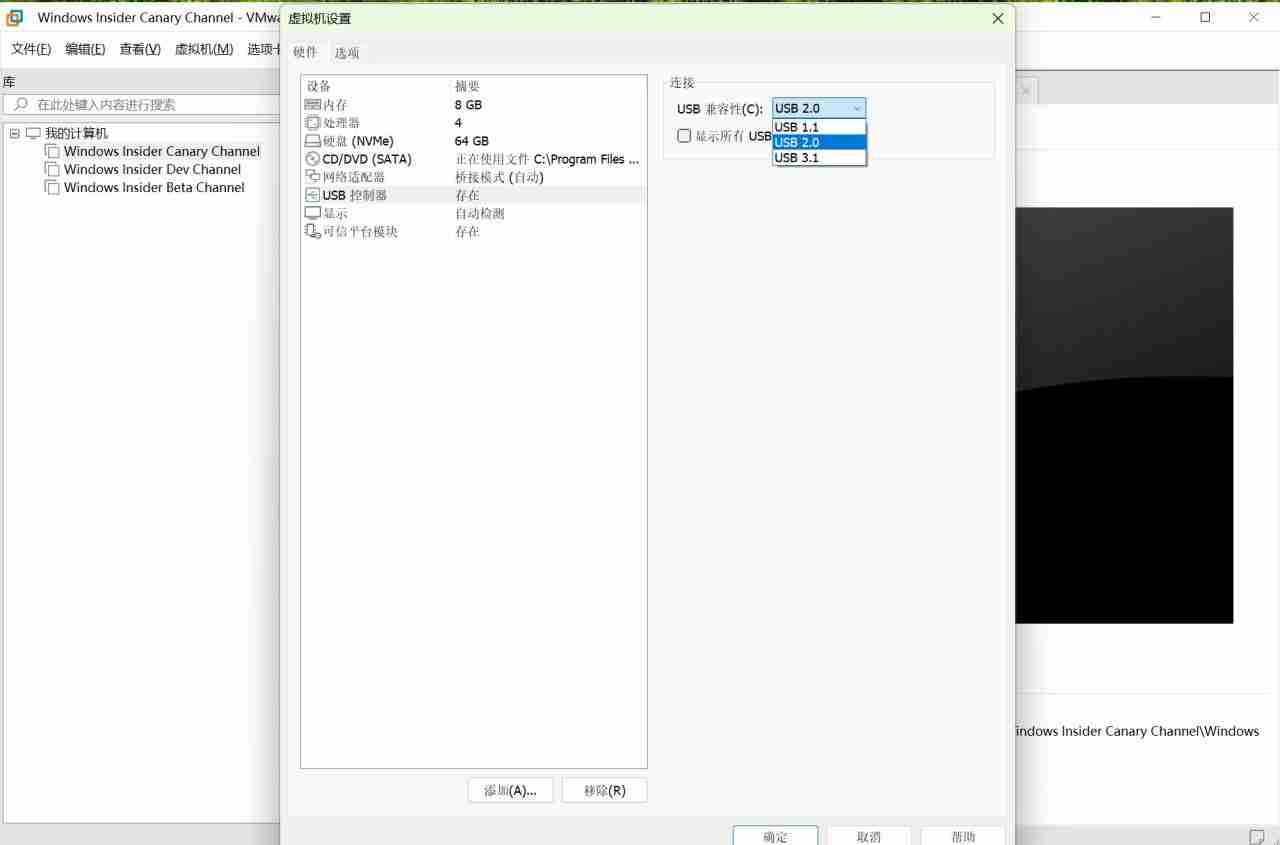Click the 添加(A) button

[510, 790]
